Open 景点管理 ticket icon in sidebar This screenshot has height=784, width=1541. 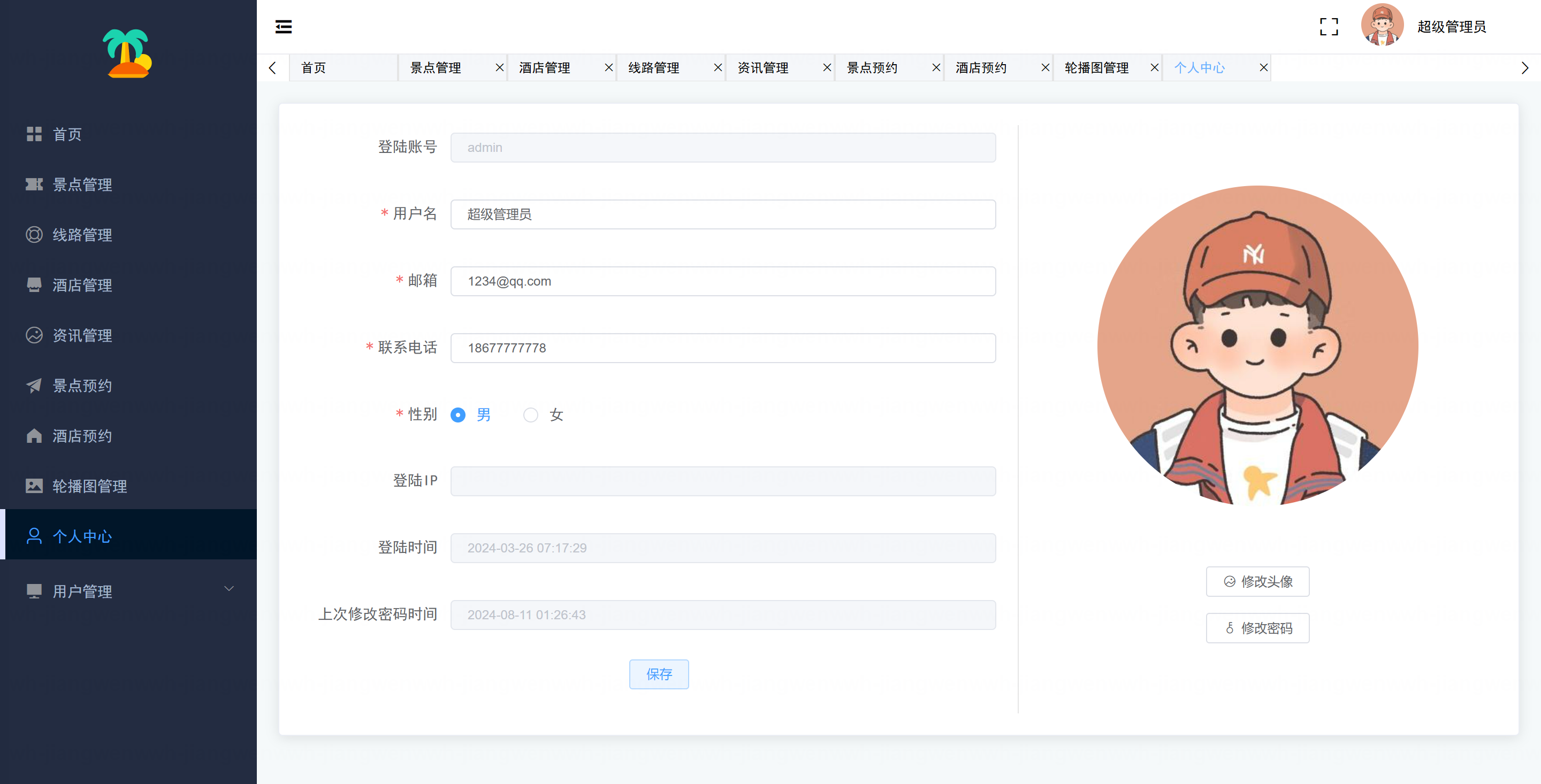(34, 184)
